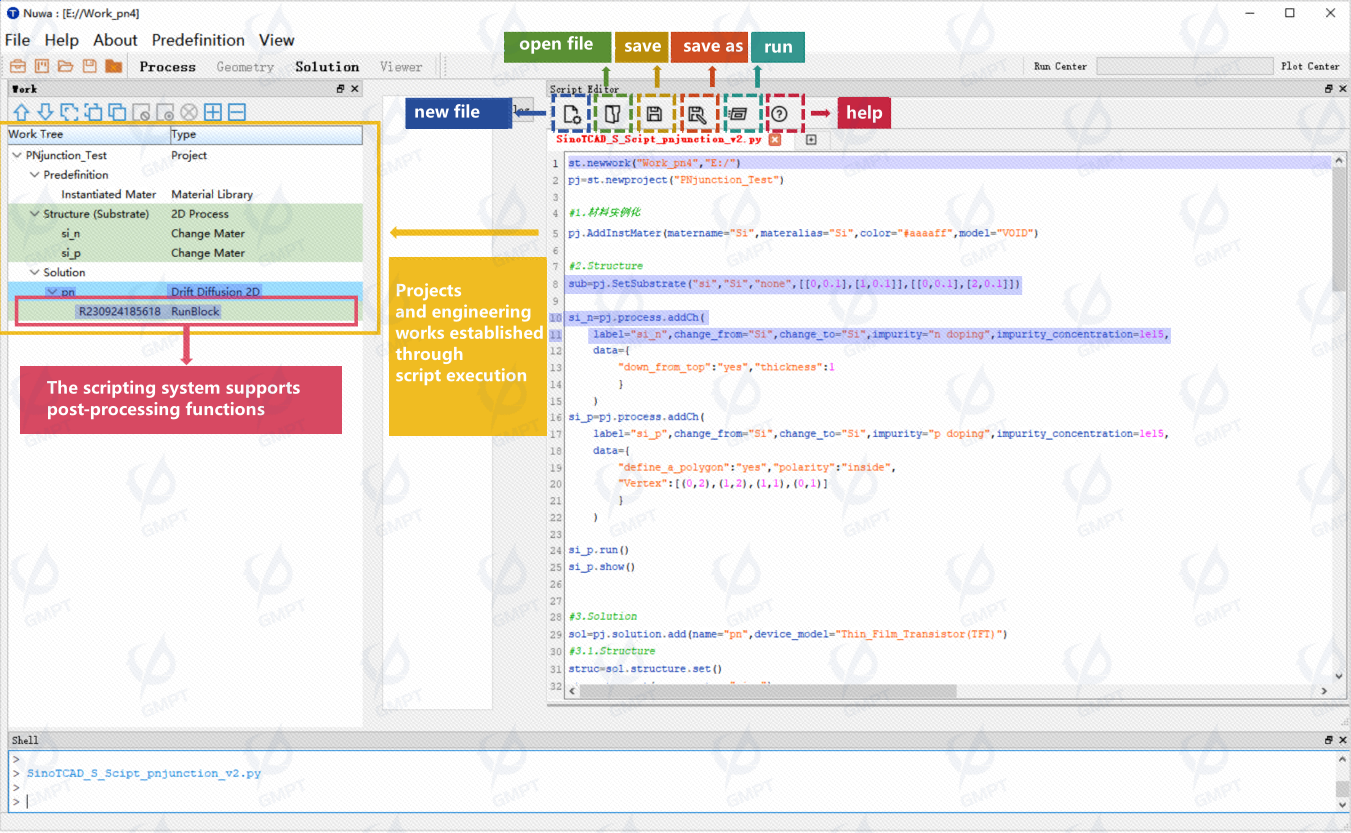The image size is (1351, 833).
Task: Click the floppy disk icon in the Script Editor toolbar
Action: pos(655,114)
